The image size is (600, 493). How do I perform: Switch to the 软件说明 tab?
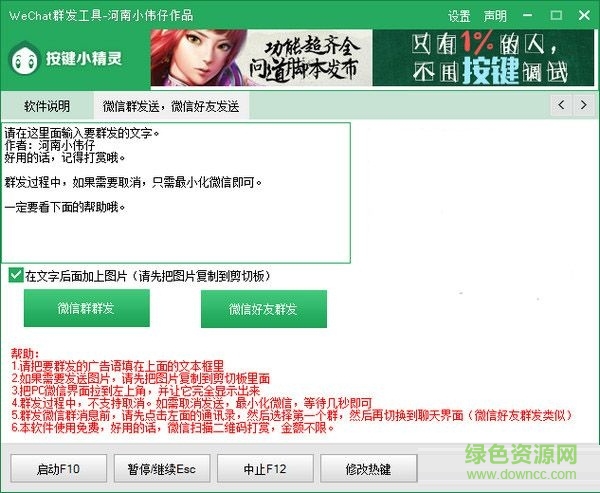pyautogui.click(x=47, y=106)
